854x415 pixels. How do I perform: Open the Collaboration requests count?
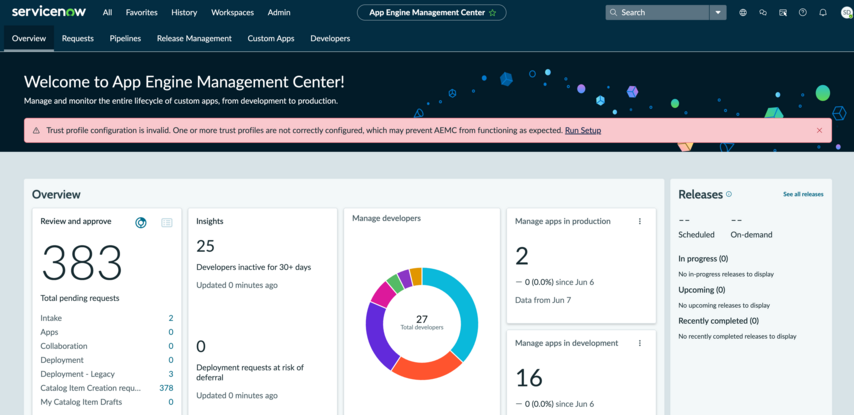(171, 346)
